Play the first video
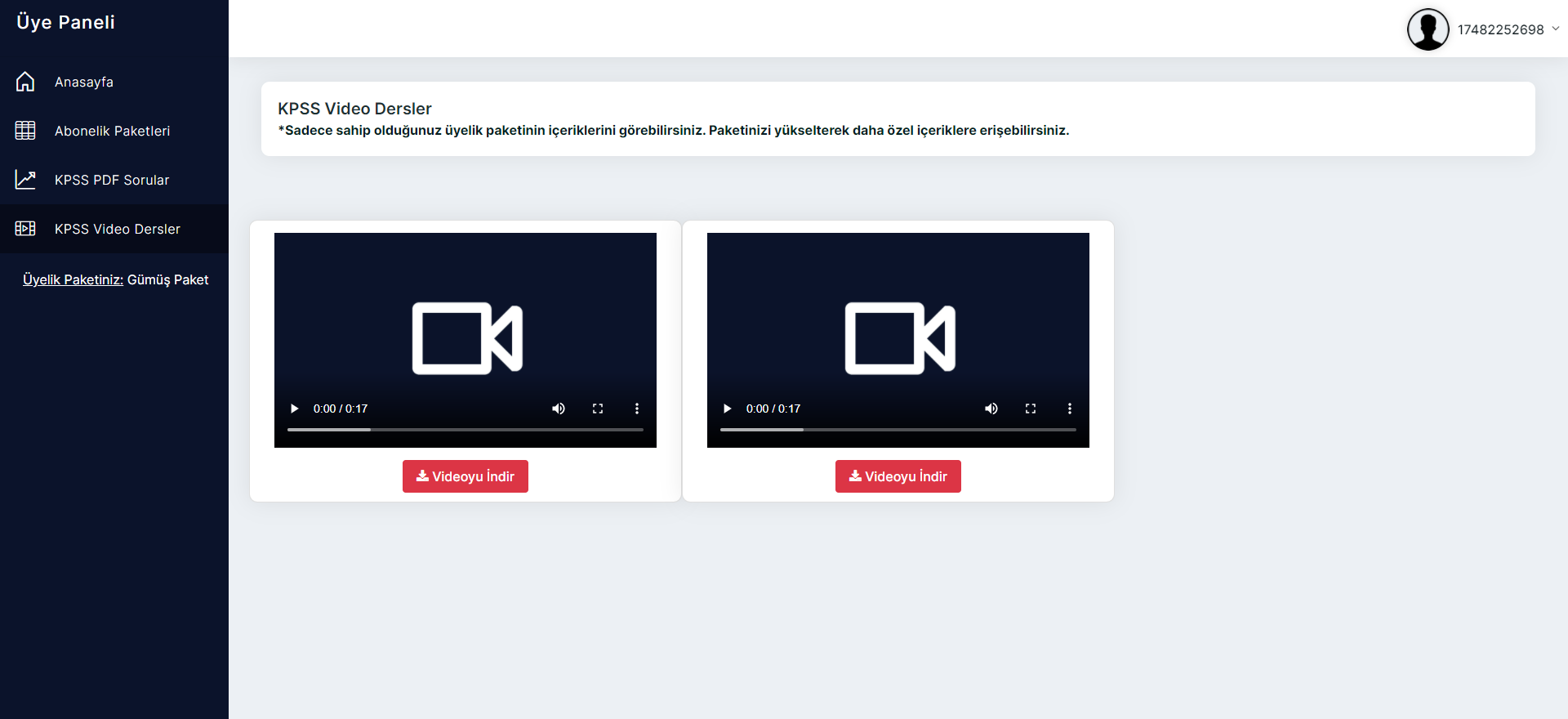 tap(295, 409)
